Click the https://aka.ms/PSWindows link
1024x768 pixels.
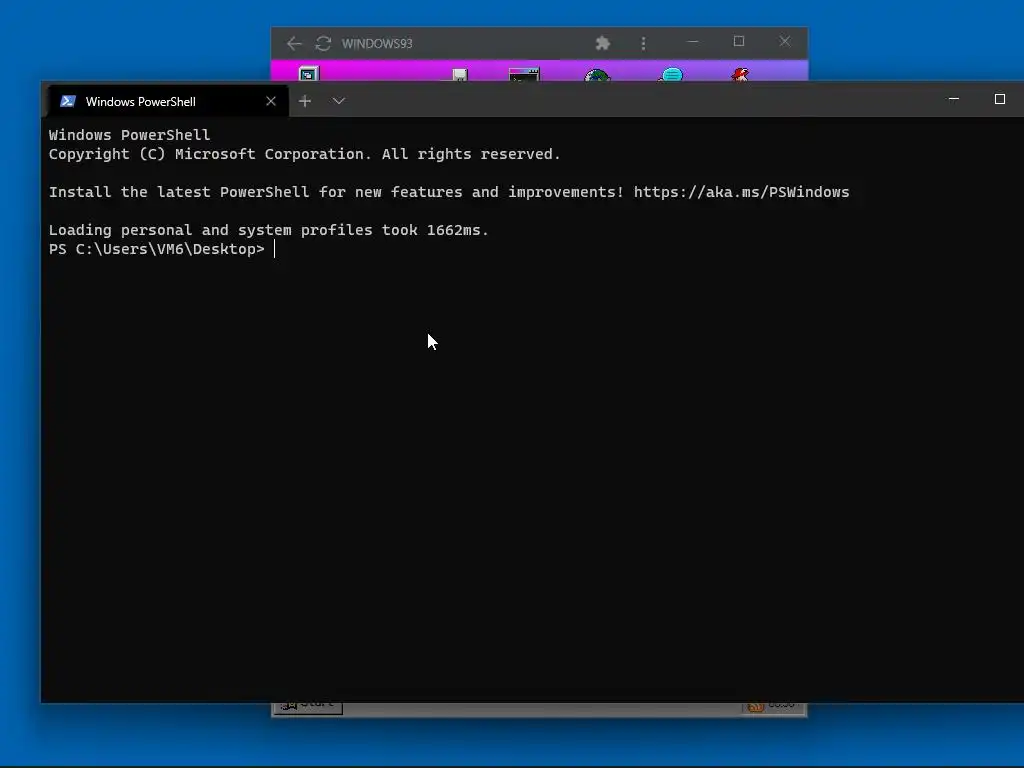(x=741, y=192)
